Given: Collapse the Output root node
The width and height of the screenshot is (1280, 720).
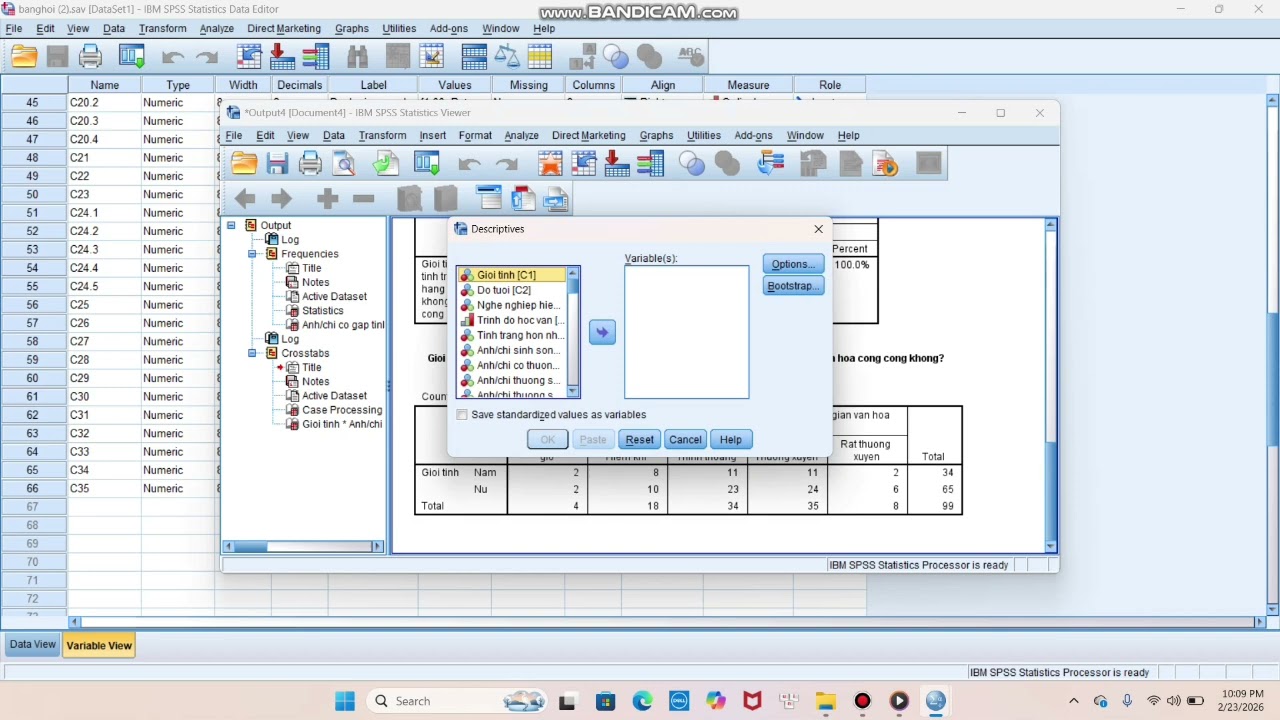Looking at the screenshot, I should pyautogui.click(x=231, y=226).
